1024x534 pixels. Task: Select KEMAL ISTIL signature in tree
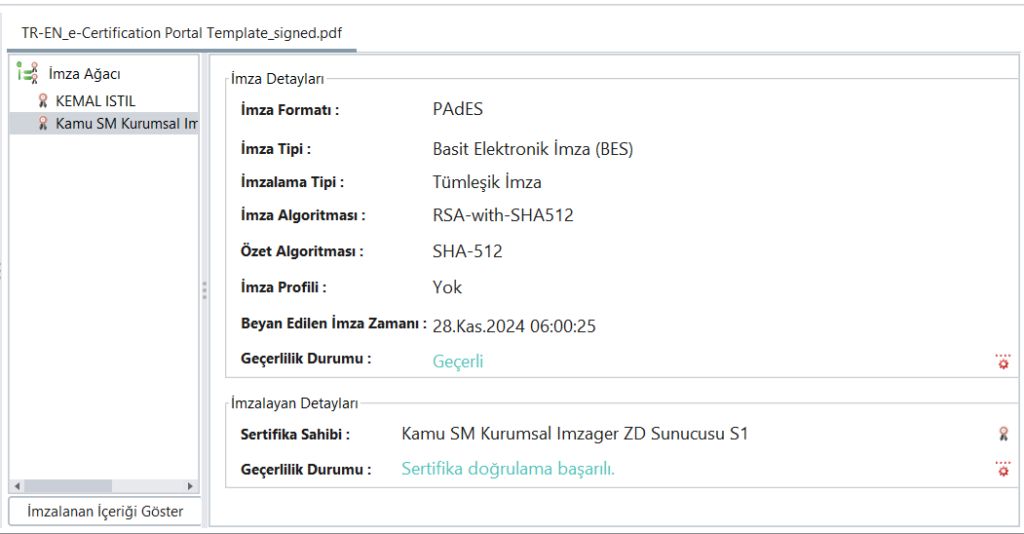coord(95,101)
